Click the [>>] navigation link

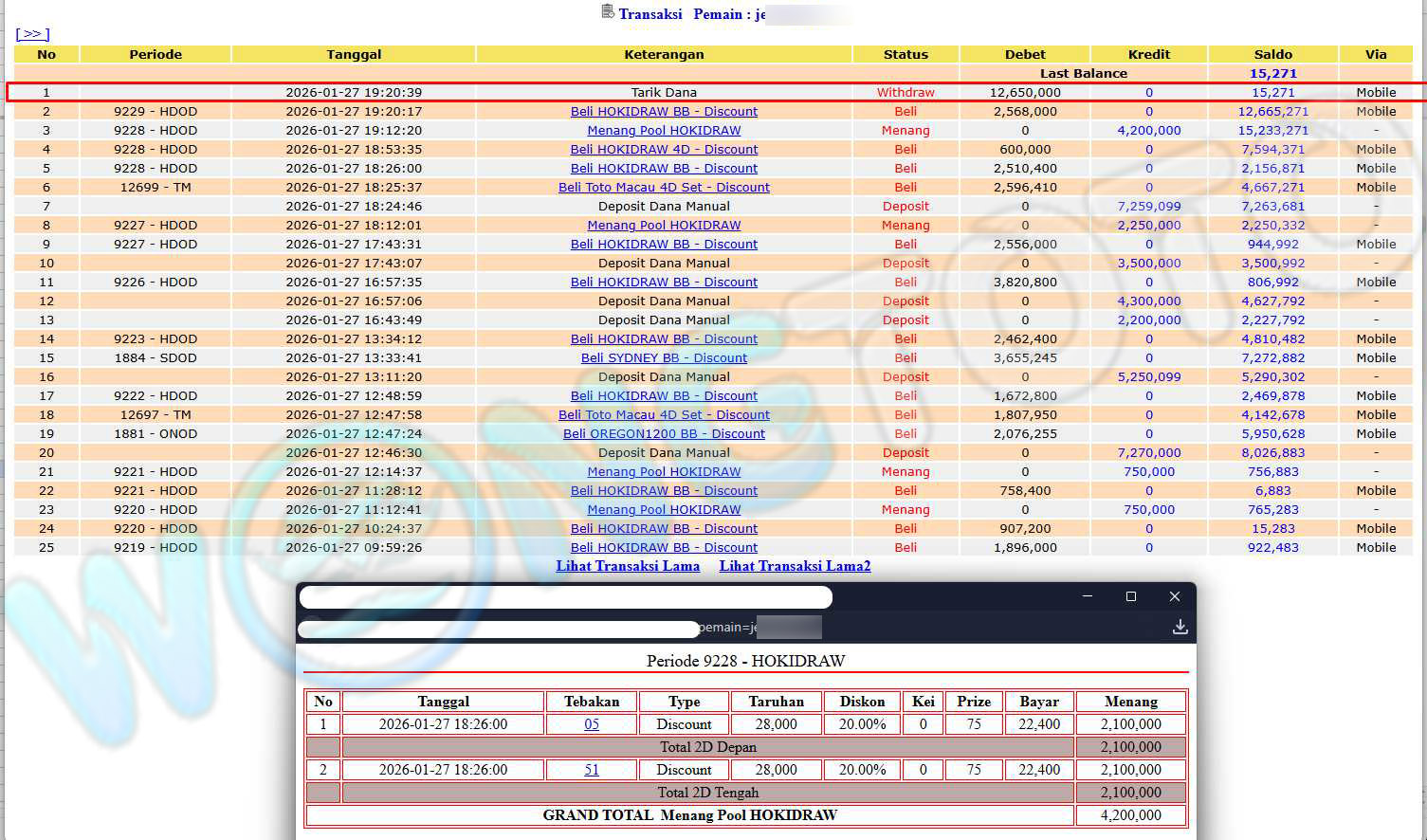pyautogui.click(x=32, y=34)
